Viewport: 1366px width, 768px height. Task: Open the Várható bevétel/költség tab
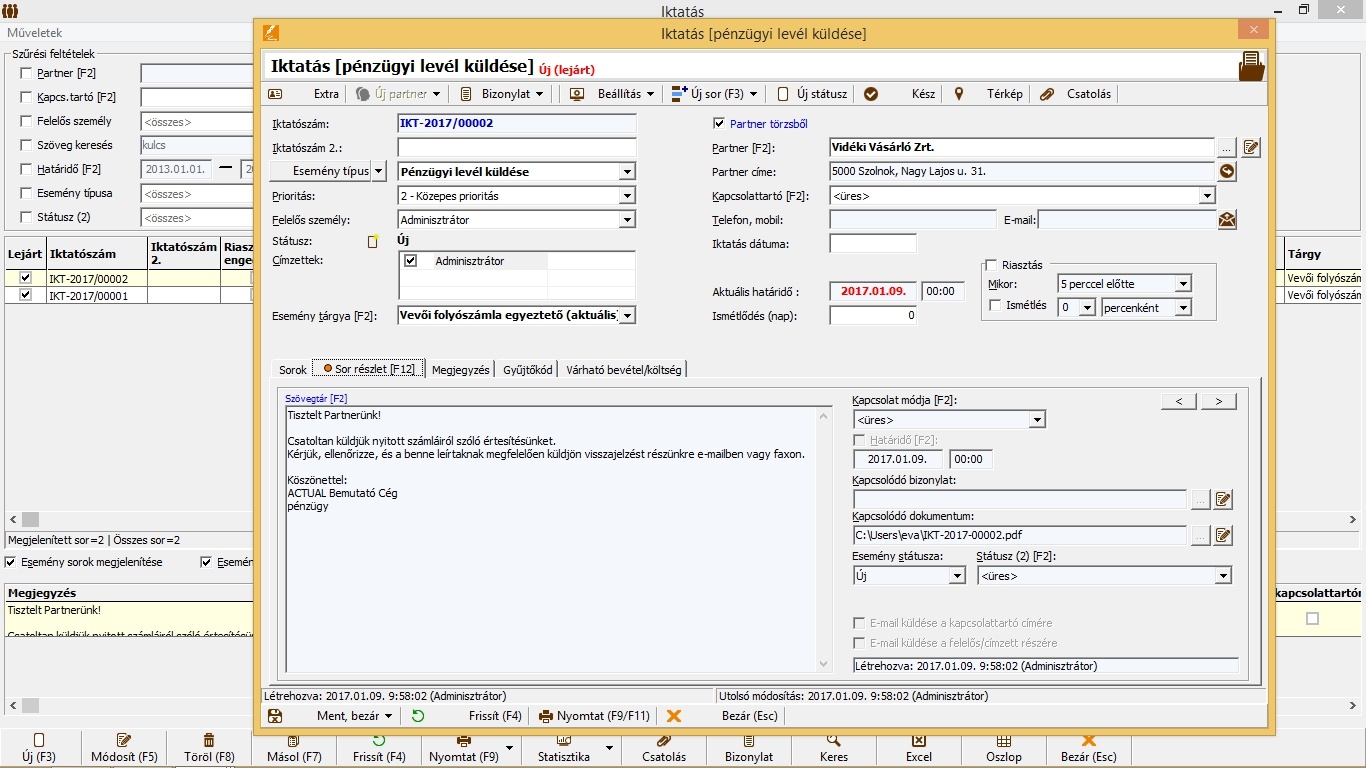pyautogui.click(x=623, y=370)
